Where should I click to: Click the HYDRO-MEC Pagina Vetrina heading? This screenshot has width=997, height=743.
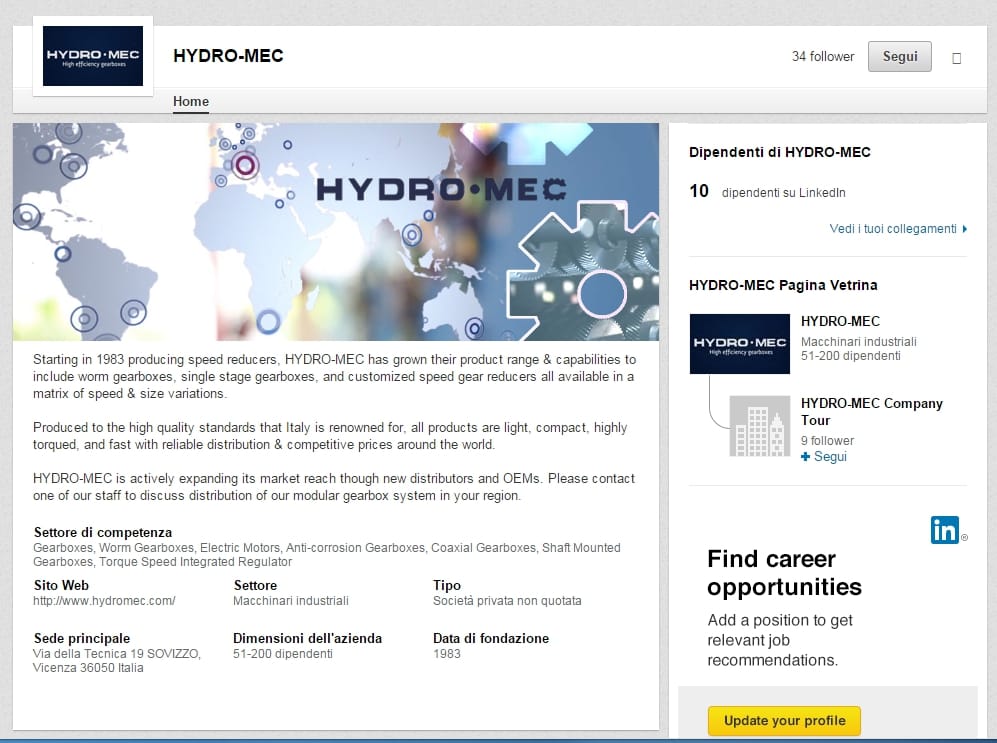coord(783,285)
